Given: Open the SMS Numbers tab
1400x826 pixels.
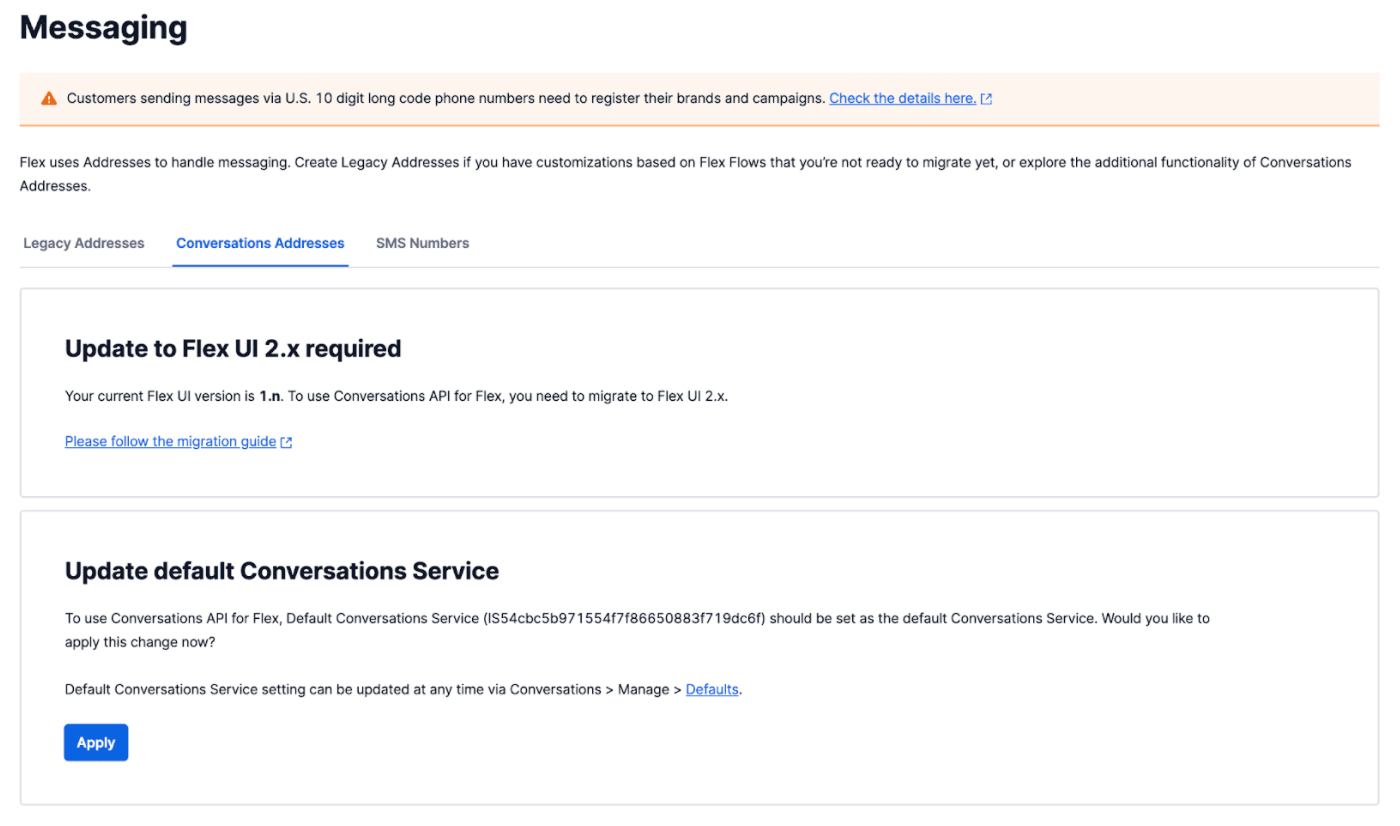Looking at the screenshot, I should pos(422,243).
